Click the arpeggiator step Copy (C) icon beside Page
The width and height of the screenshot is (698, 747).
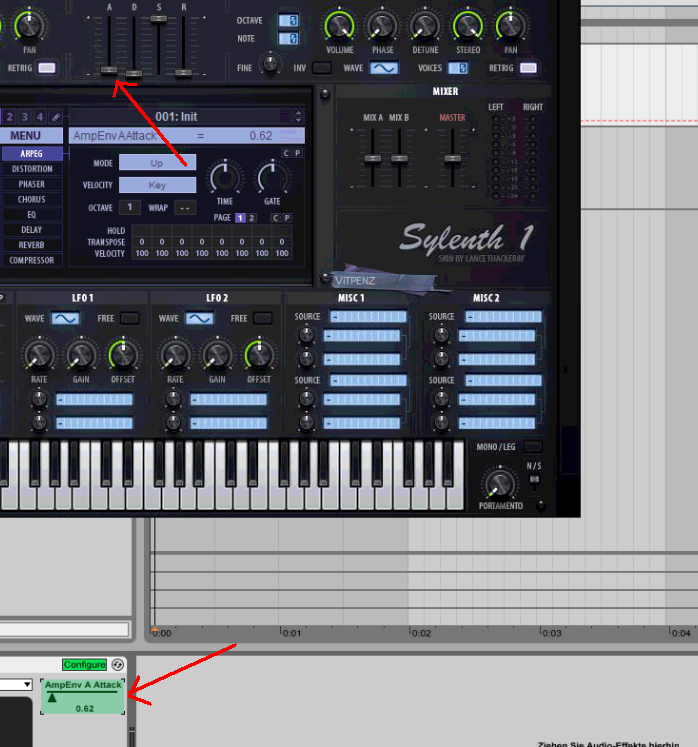(x=275, y=218)
